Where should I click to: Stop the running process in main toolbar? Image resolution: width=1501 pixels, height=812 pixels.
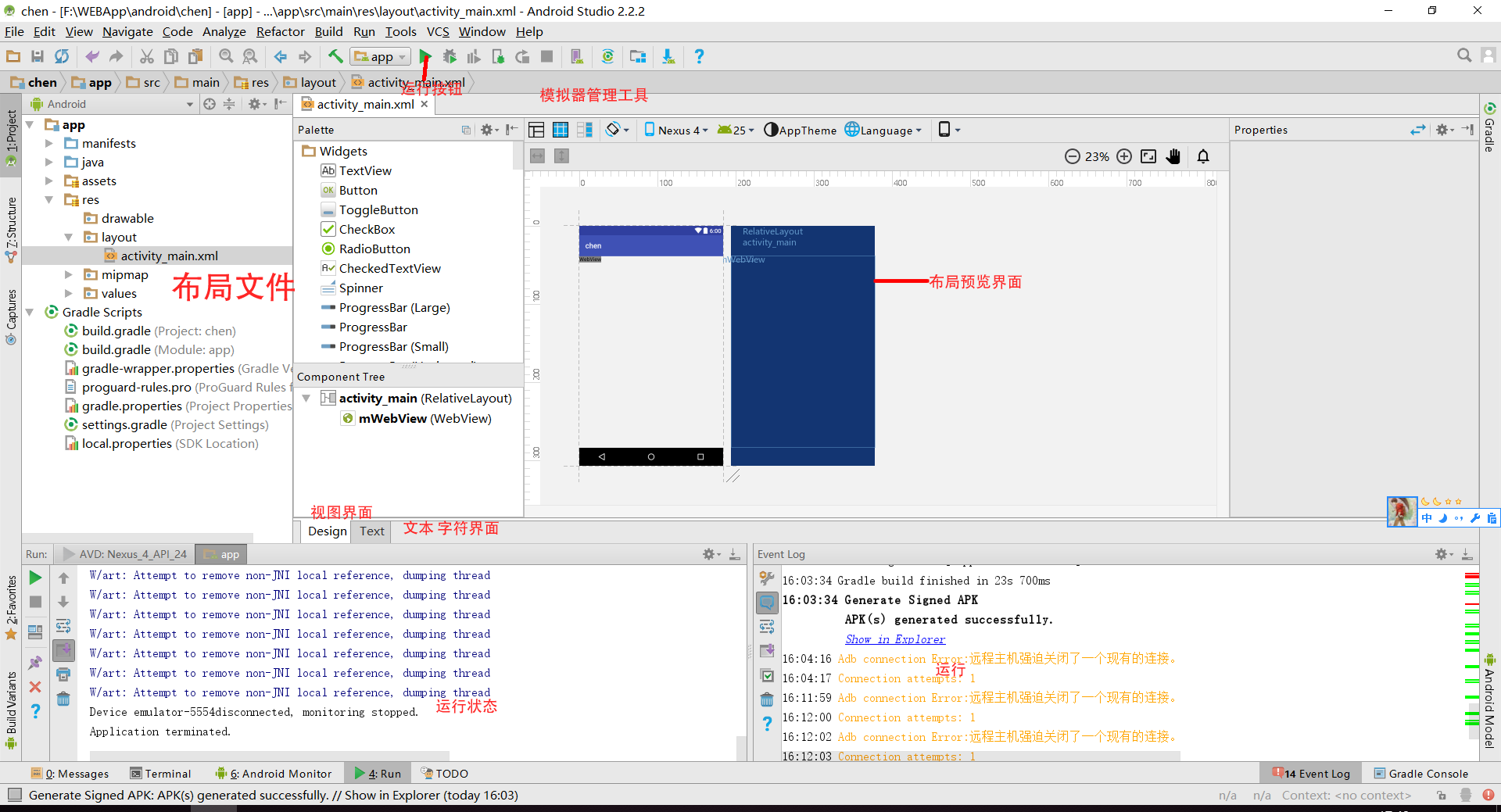coord(547,56)
